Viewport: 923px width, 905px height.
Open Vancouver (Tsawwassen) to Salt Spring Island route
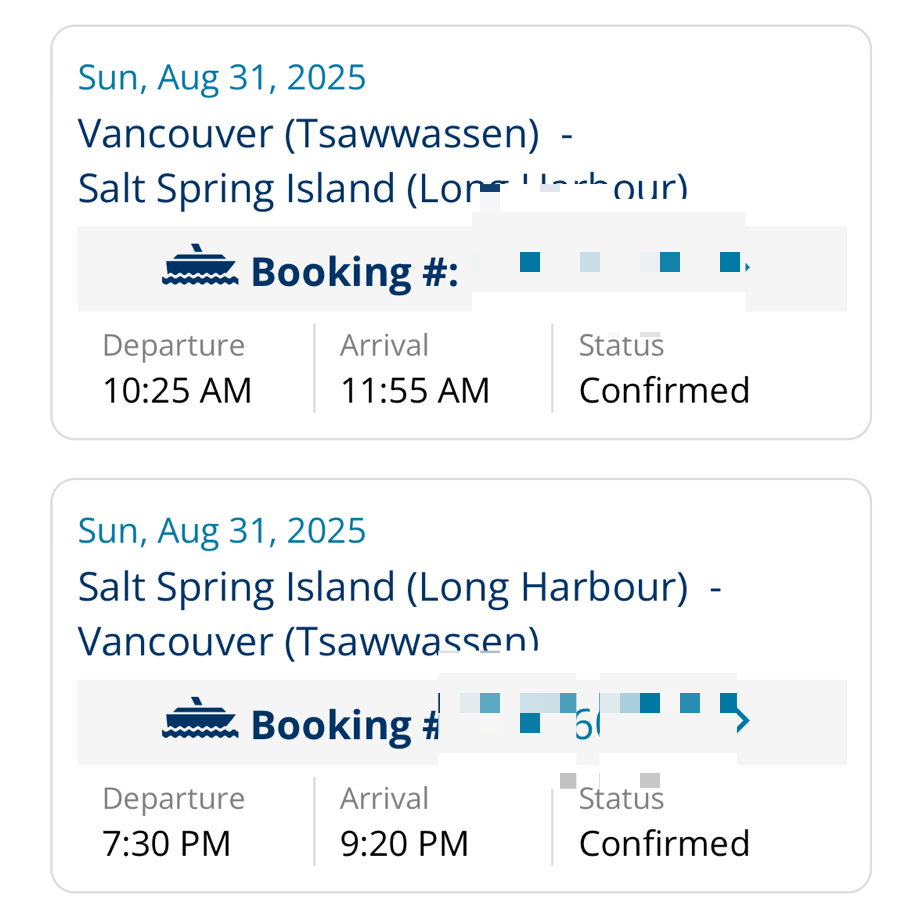pyautogui.click(x=382, y=161)
